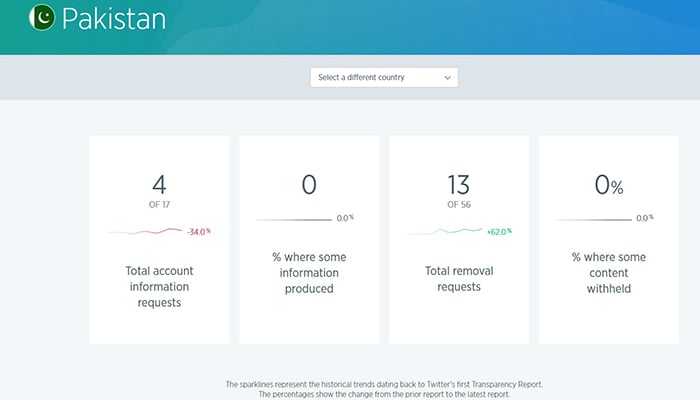Click '% where some information produced' label
The width and height of the screenshot is (700, 400).
coord(309,273)
